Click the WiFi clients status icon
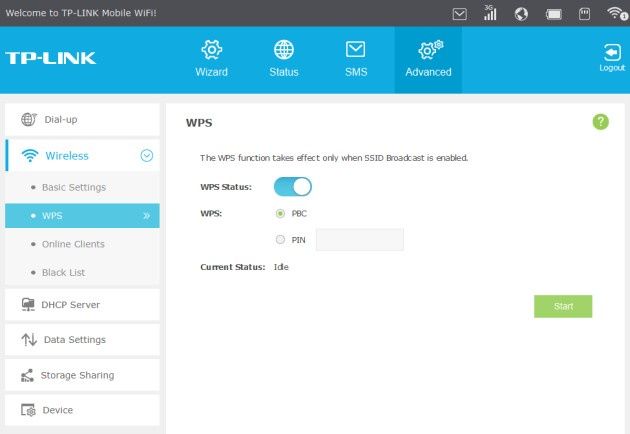 tap(618, 13)
